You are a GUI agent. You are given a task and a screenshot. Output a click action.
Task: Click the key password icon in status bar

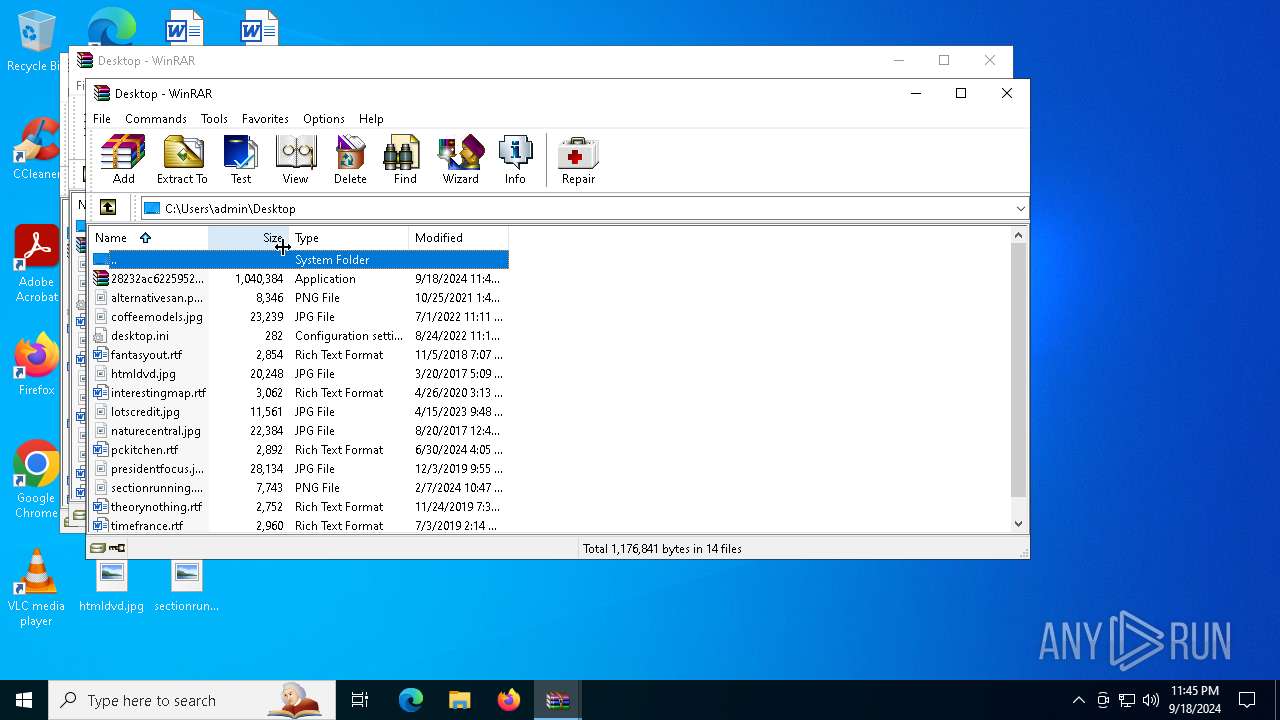pos(117,548)
